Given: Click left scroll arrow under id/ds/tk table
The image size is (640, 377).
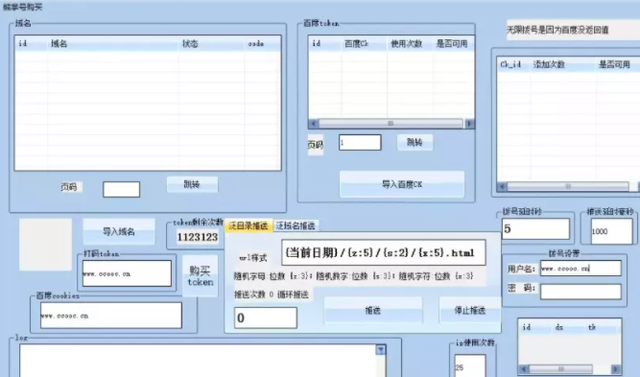Looking at the screenshot, I should [x=524, y=369].
